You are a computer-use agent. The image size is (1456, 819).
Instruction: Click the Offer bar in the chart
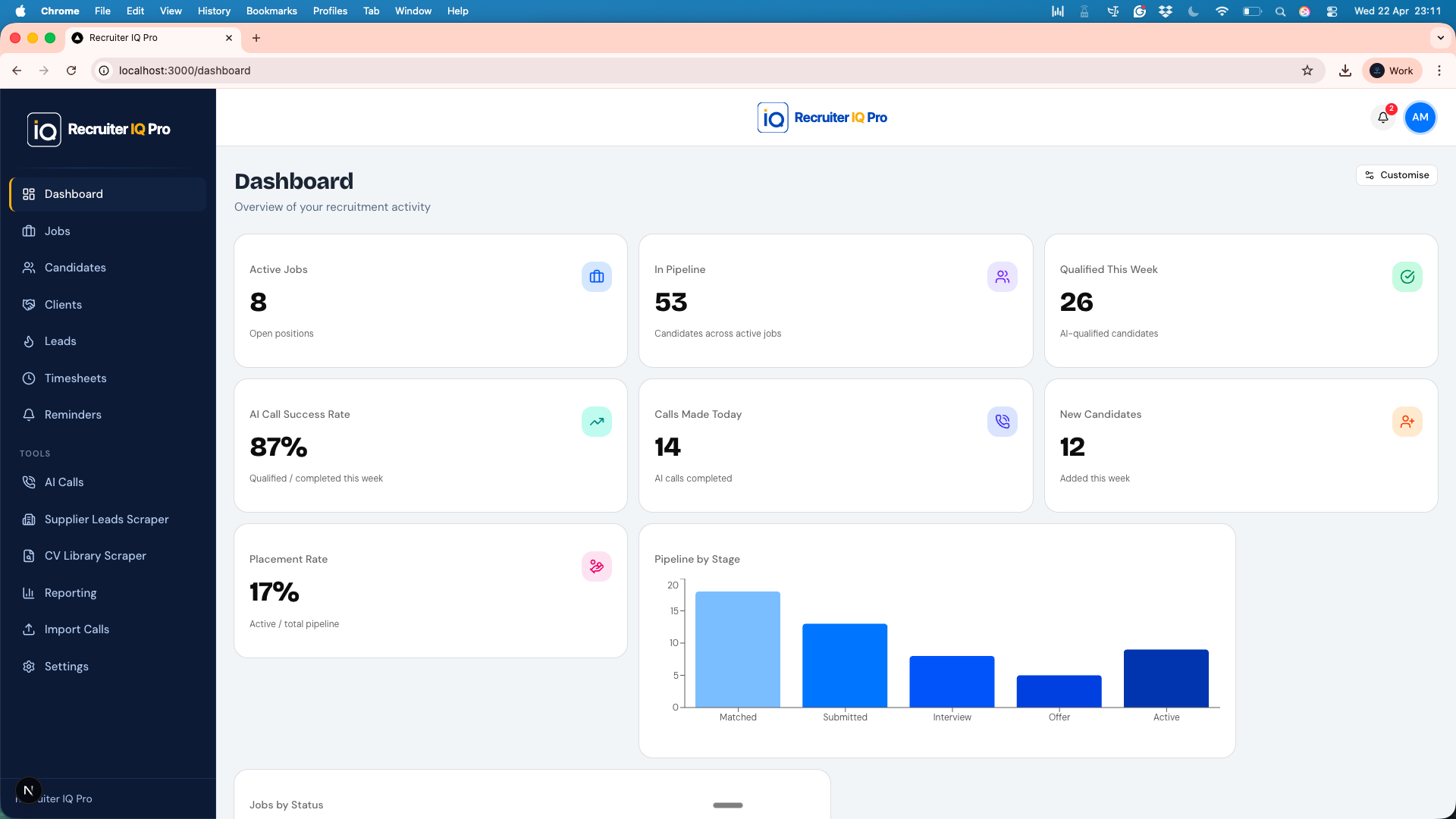1059,692
